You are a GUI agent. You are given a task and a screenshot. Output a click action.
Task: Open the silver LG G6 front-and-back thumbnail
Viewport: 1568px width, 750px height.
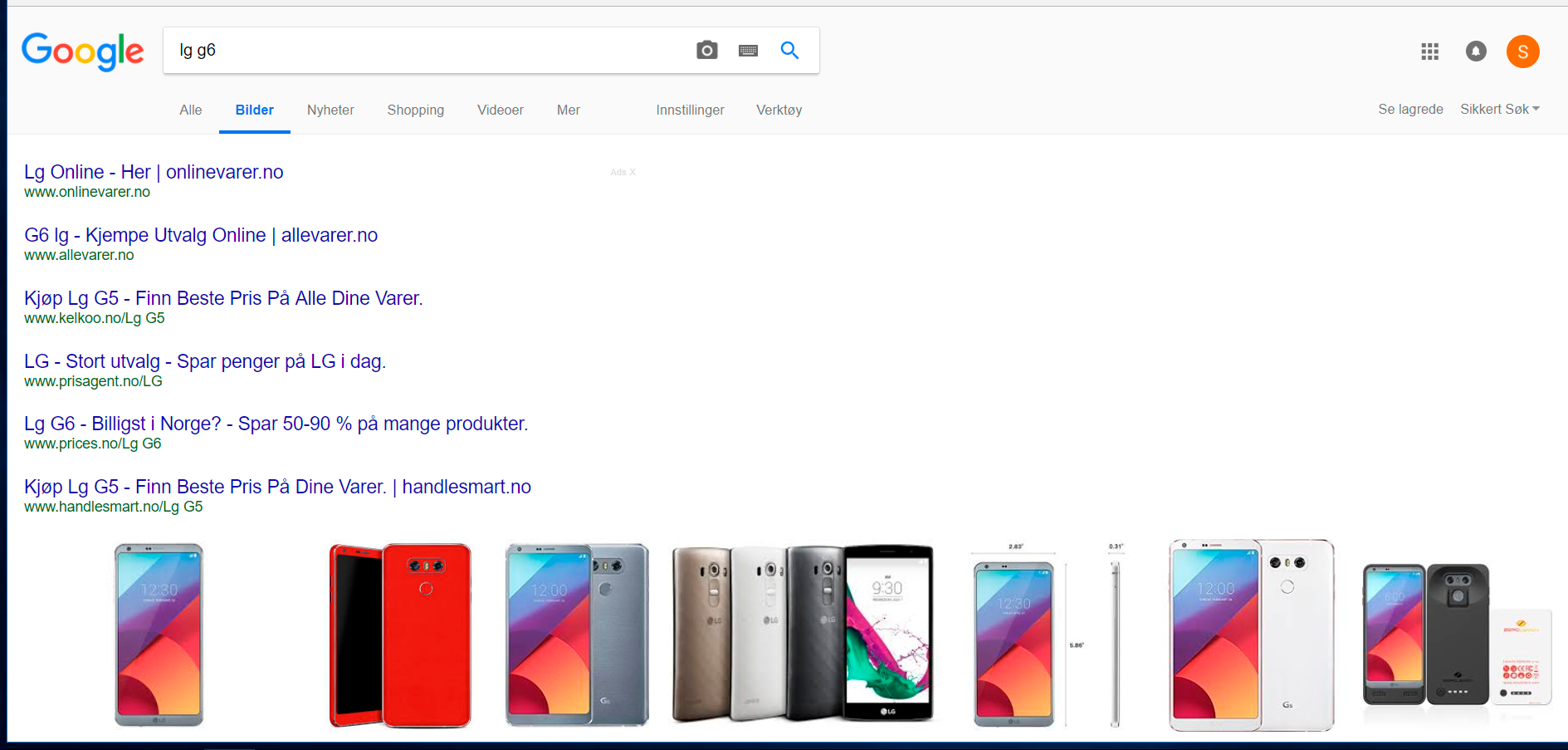(x=578, y=635)
